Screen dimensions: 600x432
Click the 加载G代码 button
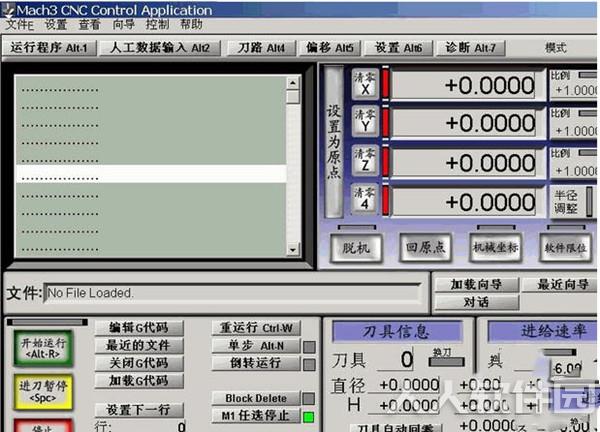click(x=139, y=380)
